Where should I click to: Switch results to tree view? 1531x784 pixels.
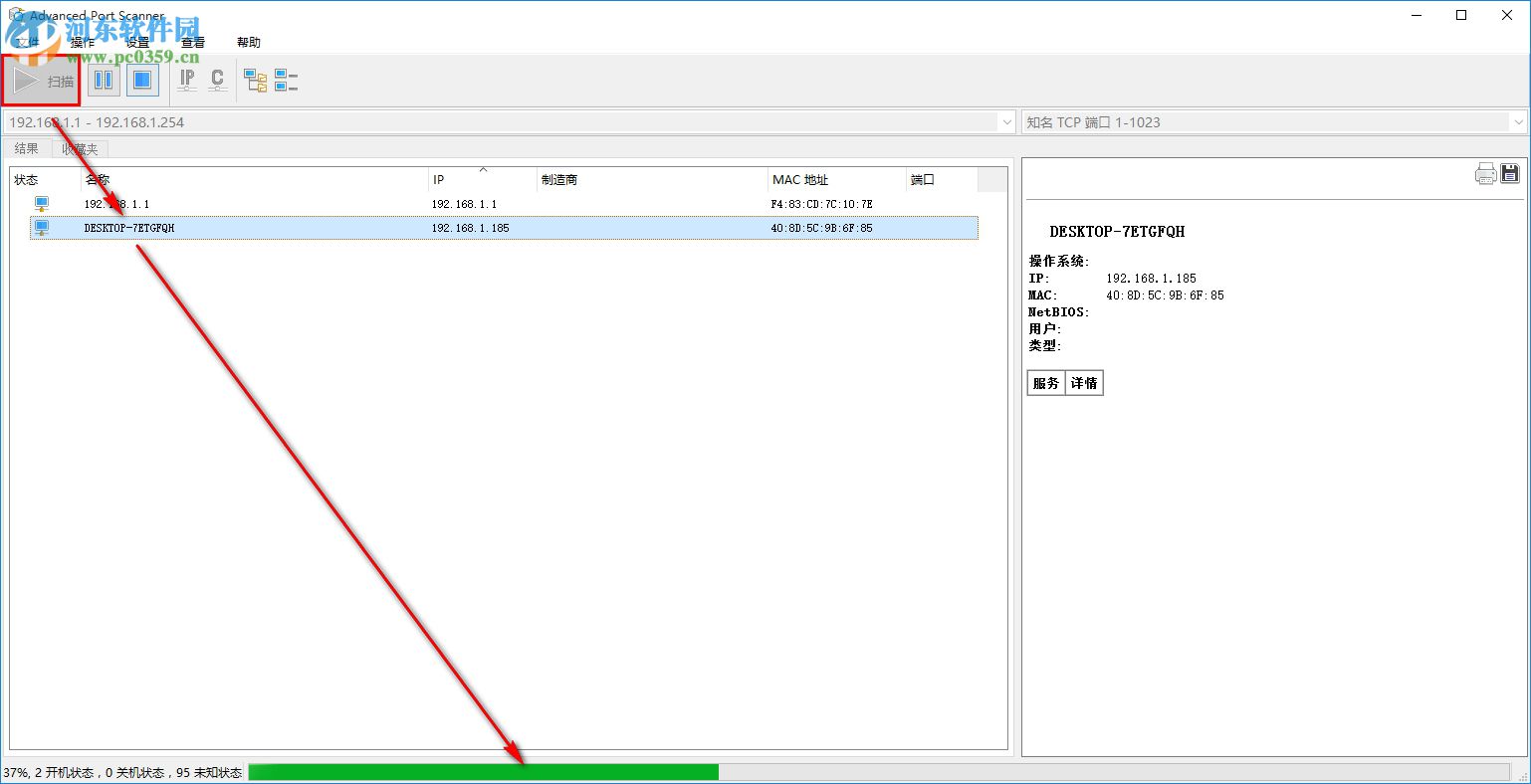[255, 80]
